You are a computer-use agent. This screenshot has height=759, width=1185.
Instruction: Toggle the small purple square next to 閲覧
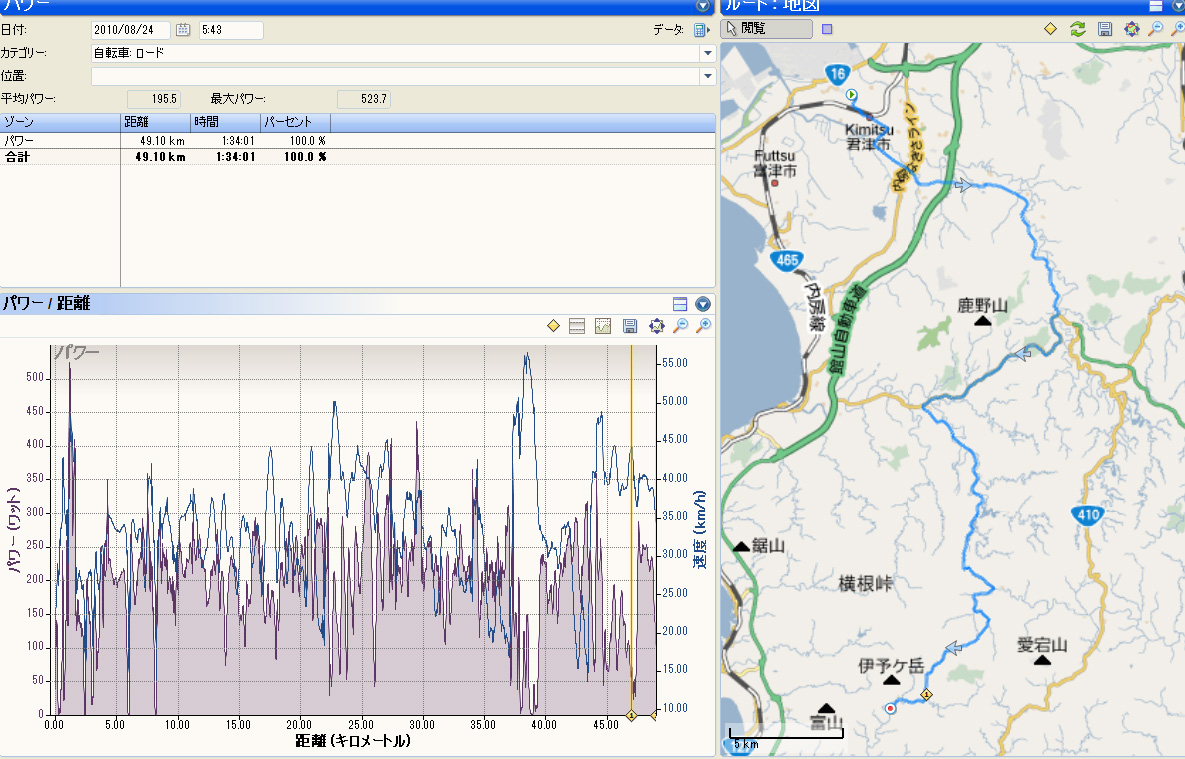(827, 29)
